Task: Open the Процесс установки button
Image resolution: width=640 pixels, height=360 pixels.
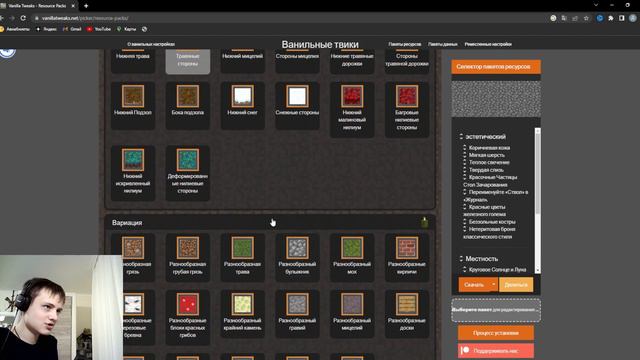Action: tap(496, 333)
